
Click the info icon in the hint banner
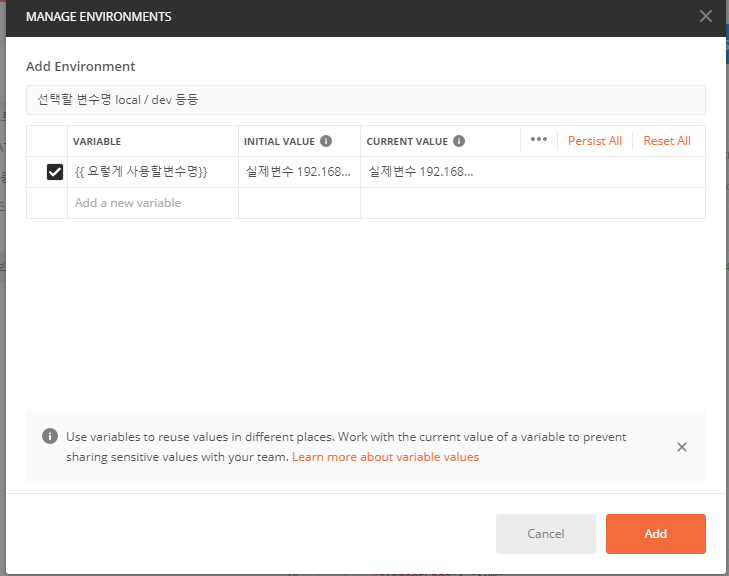pyautogui.click(x=50, y=436)
